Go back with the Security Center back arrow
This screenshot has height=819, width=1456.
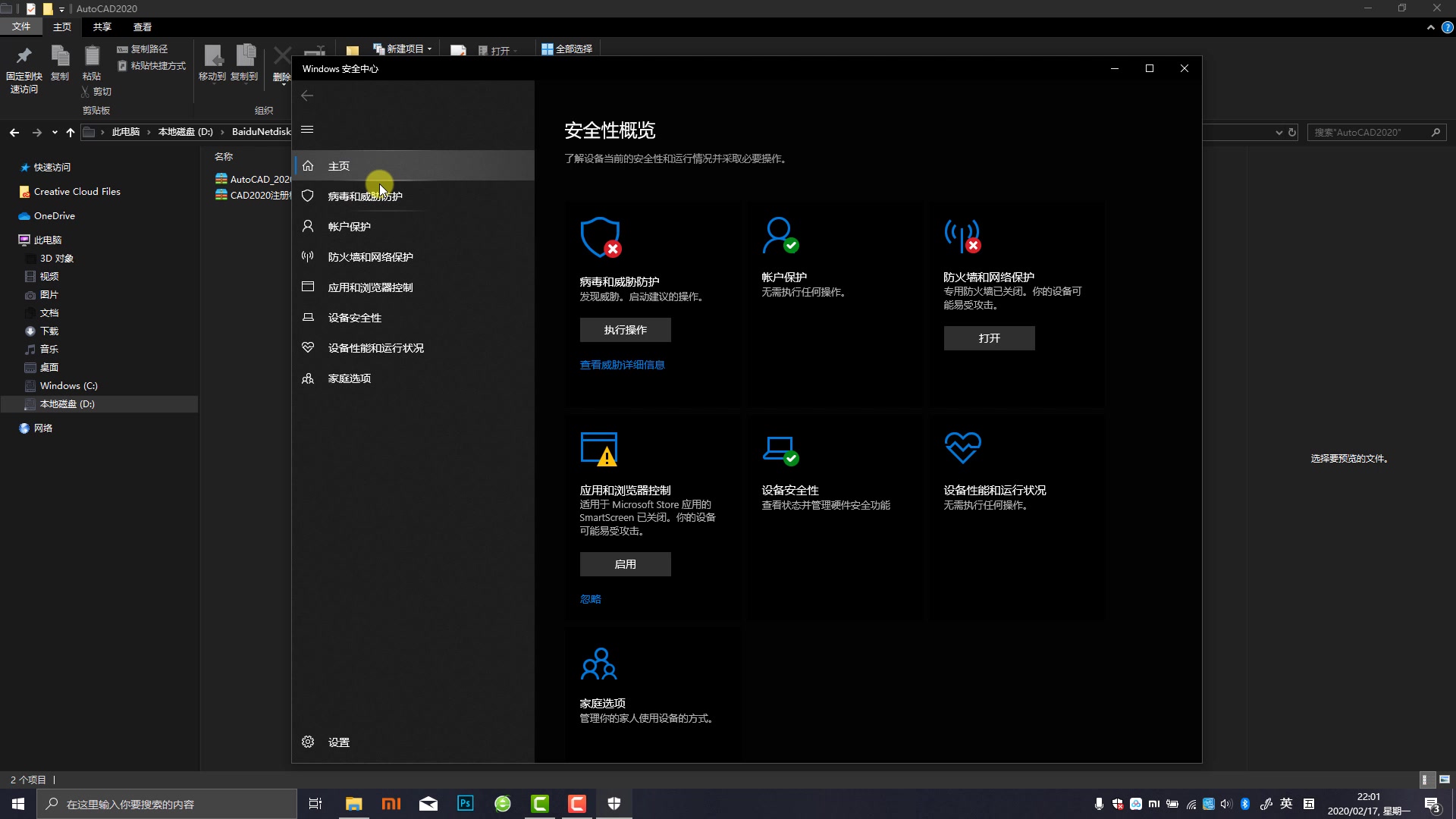tap(307, 96)
